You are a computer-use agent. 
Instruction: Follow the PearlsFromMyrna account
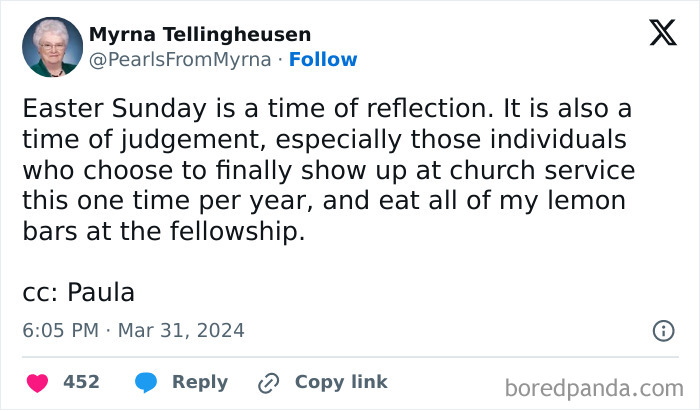click(x=323, y=59)
